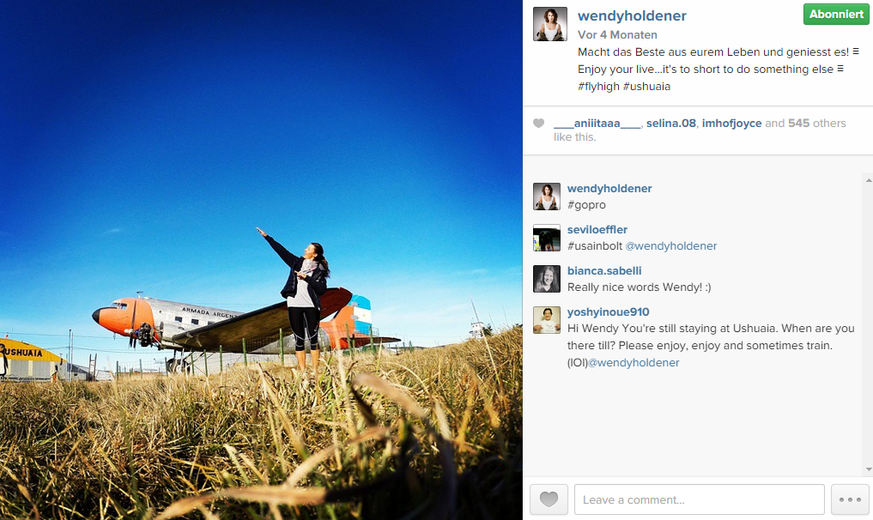Click the Leave a comment input field

point(699,499)
